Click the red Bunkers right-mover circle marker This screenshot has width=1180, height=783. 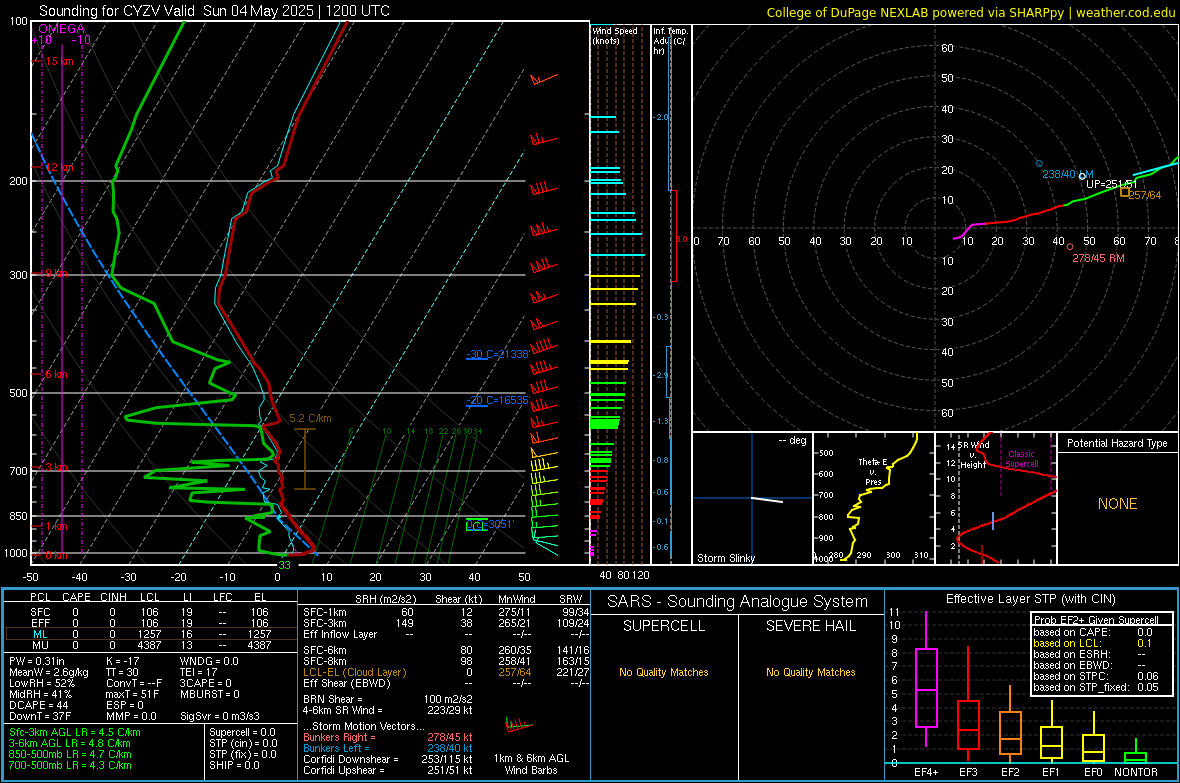pyautogui.click(x=1070, y=247)
